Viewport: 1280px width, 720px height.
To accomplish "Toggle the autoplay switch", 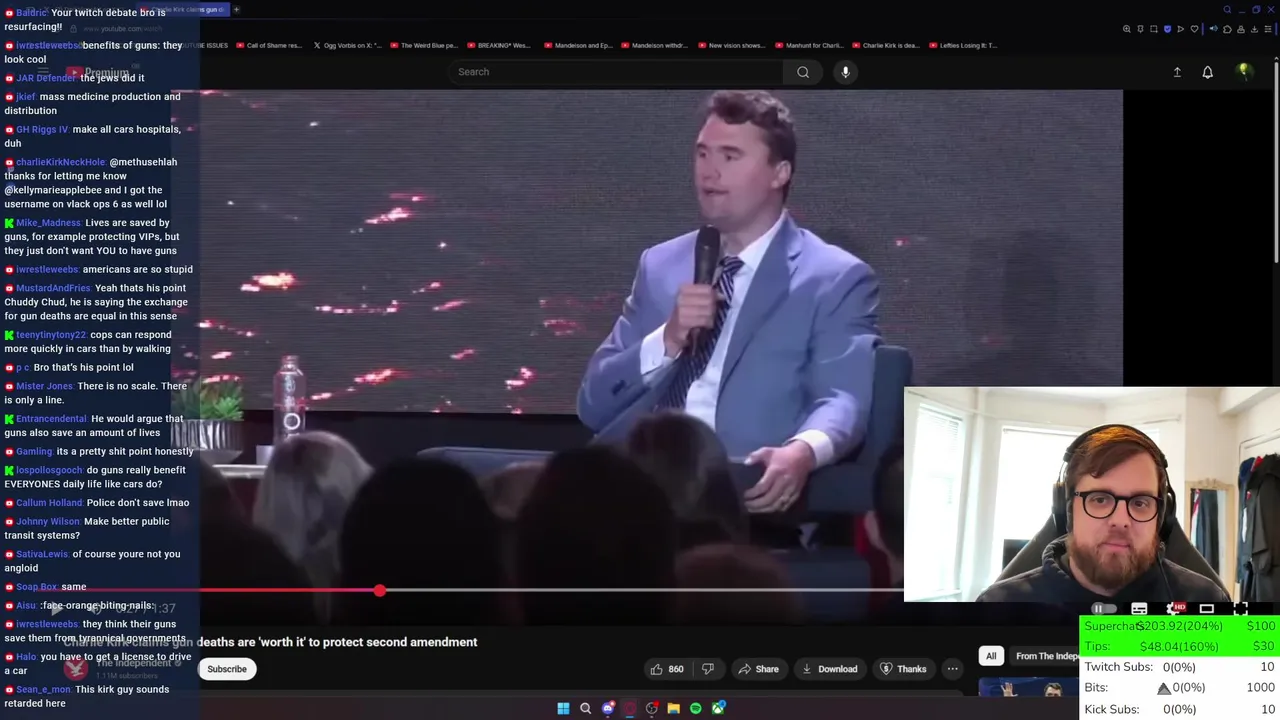I will 1104,609.
